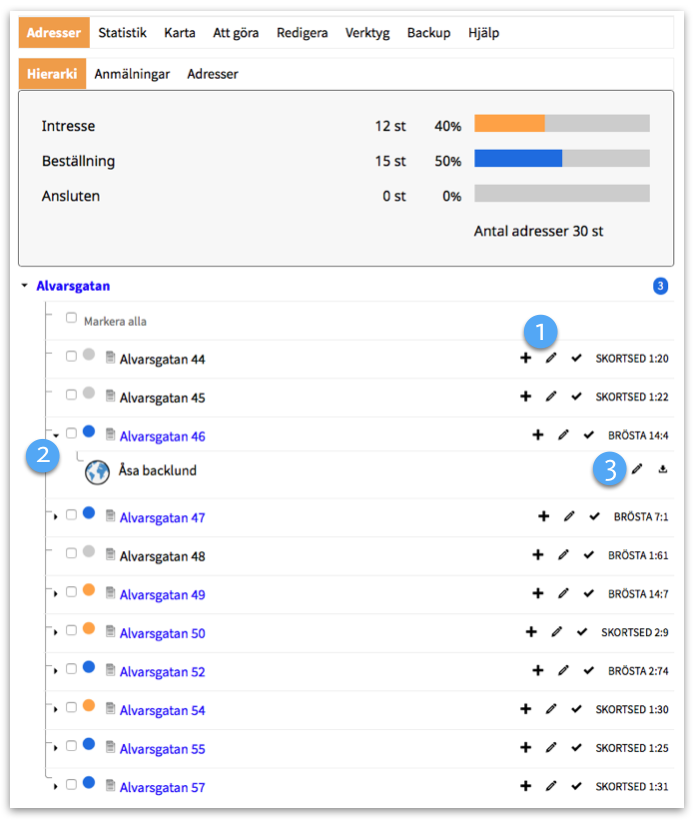Collapse the Alvarsgatan street group
The height and width of the screenshot is (822, 693).
tap(24, 286)
